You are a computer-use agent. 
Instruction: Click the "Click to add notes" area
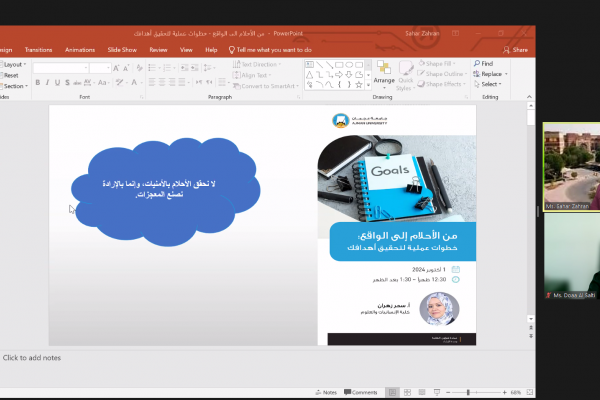click(32, 357)
